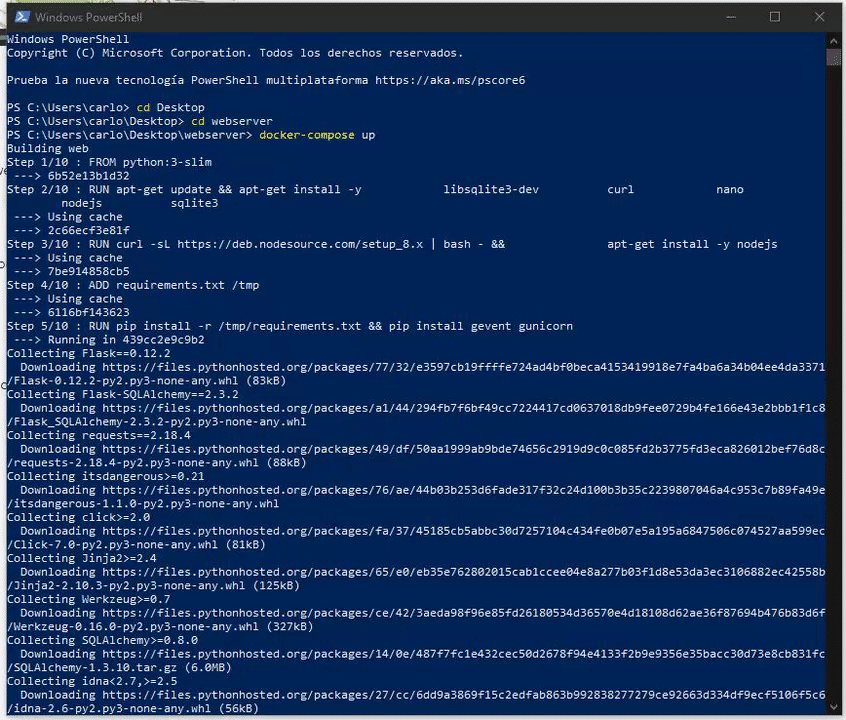Viewport: 846px width, 720px height.
Task: Click the 'Building web' output line
Action: (47, 148)
